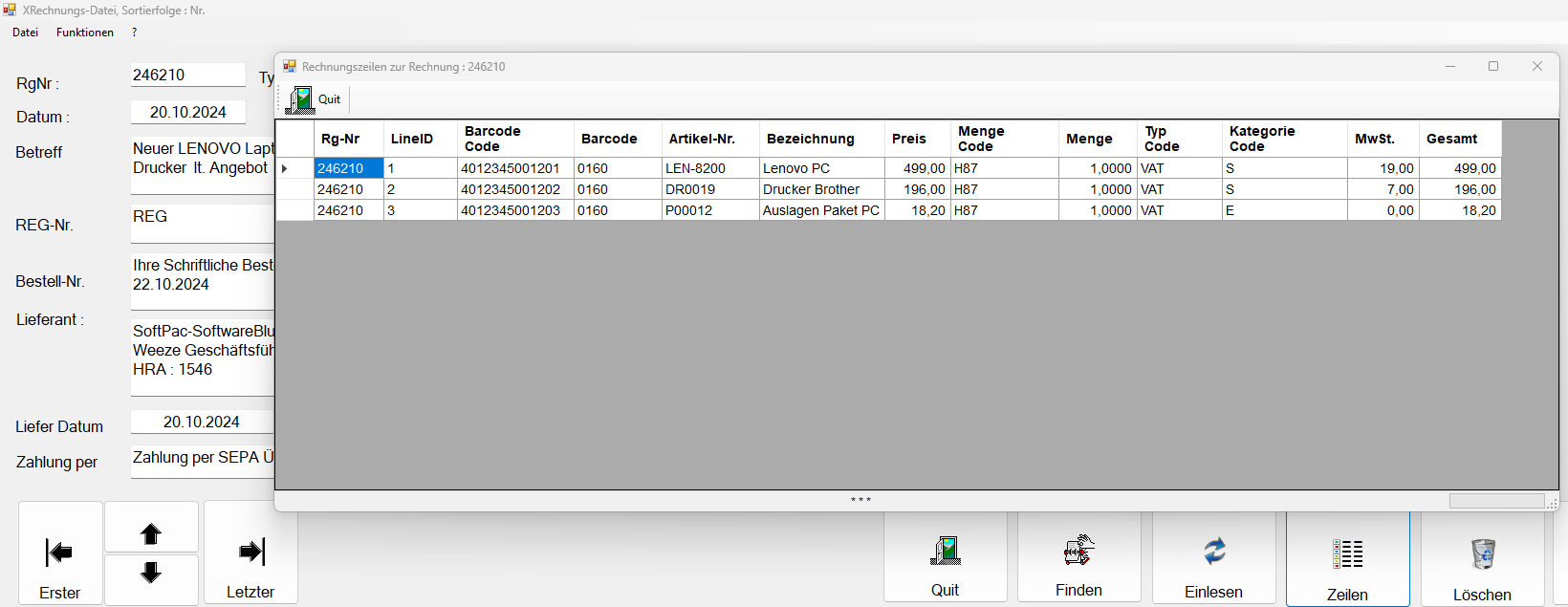
Task: Click the Kategorie Code column header
Action: coord(1285,139)
